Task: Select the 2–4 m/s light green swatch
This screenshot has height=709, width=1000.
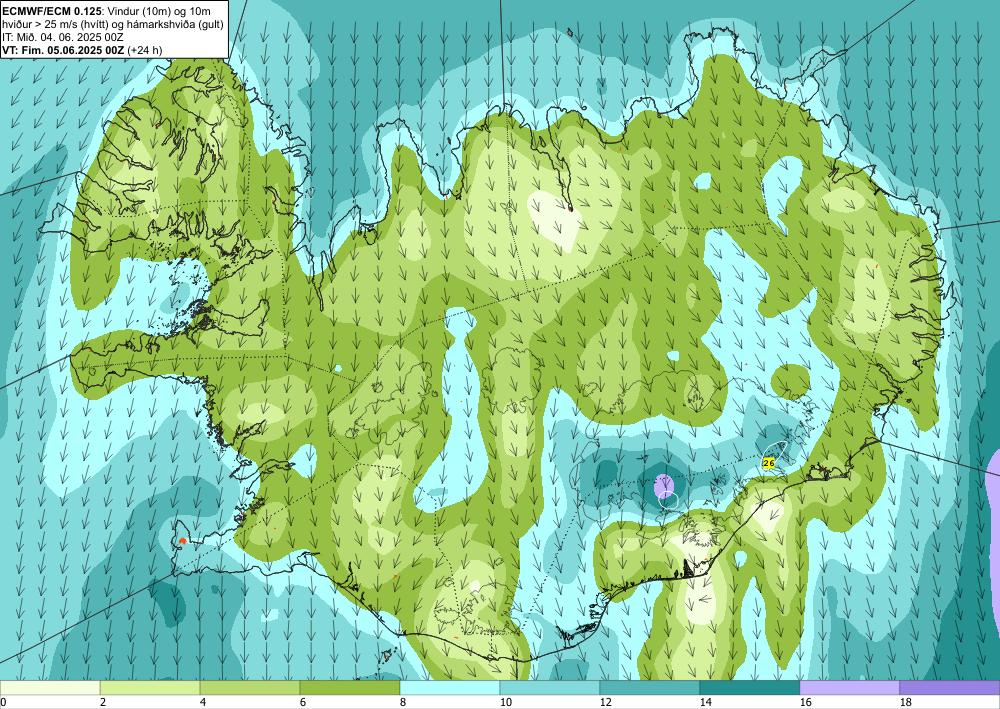Action: click(x=150, y=687)
